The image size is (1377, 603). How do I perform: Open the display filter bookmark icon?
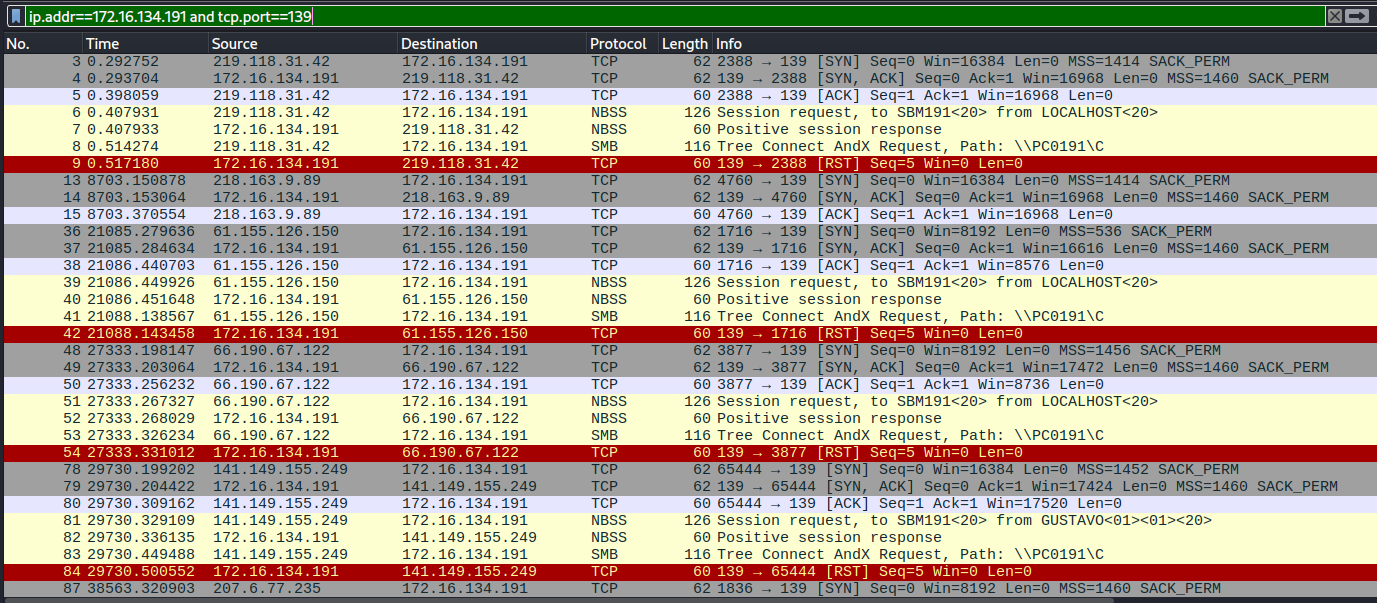tap(16, 17)
